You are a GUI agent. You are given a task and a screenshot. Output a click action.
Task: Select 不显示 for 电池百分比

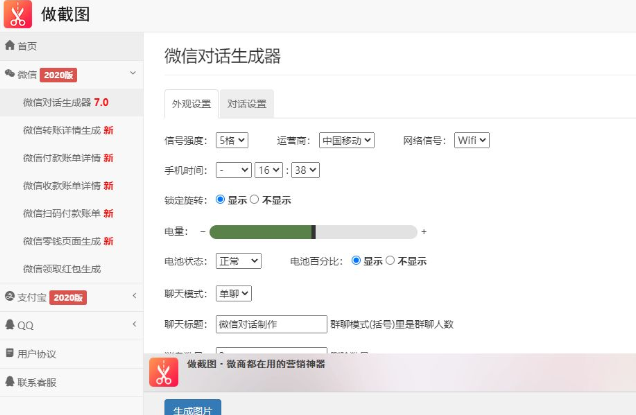click(390, 261)
